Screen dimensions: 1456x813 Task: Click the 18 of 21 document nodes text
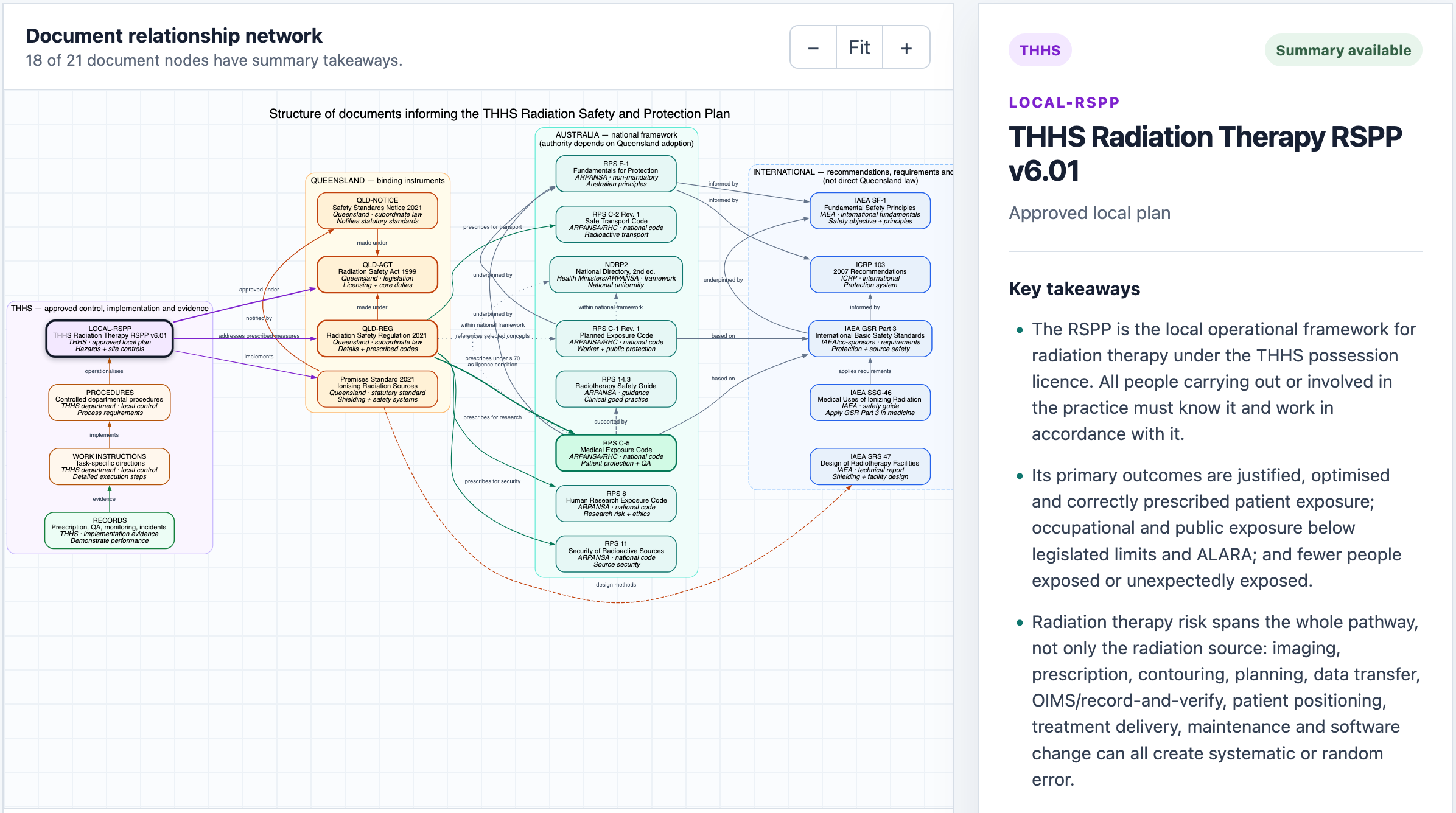pyautogui.click(x=214, y=60)
